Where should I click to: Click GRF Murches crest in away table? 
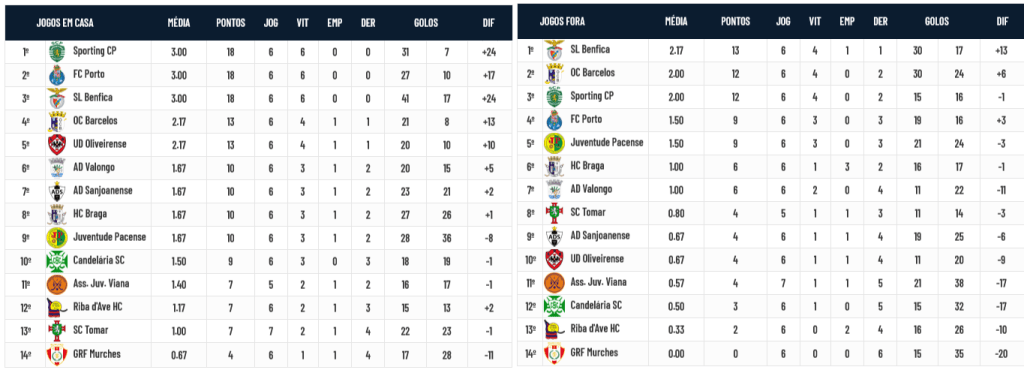(554, 354)
